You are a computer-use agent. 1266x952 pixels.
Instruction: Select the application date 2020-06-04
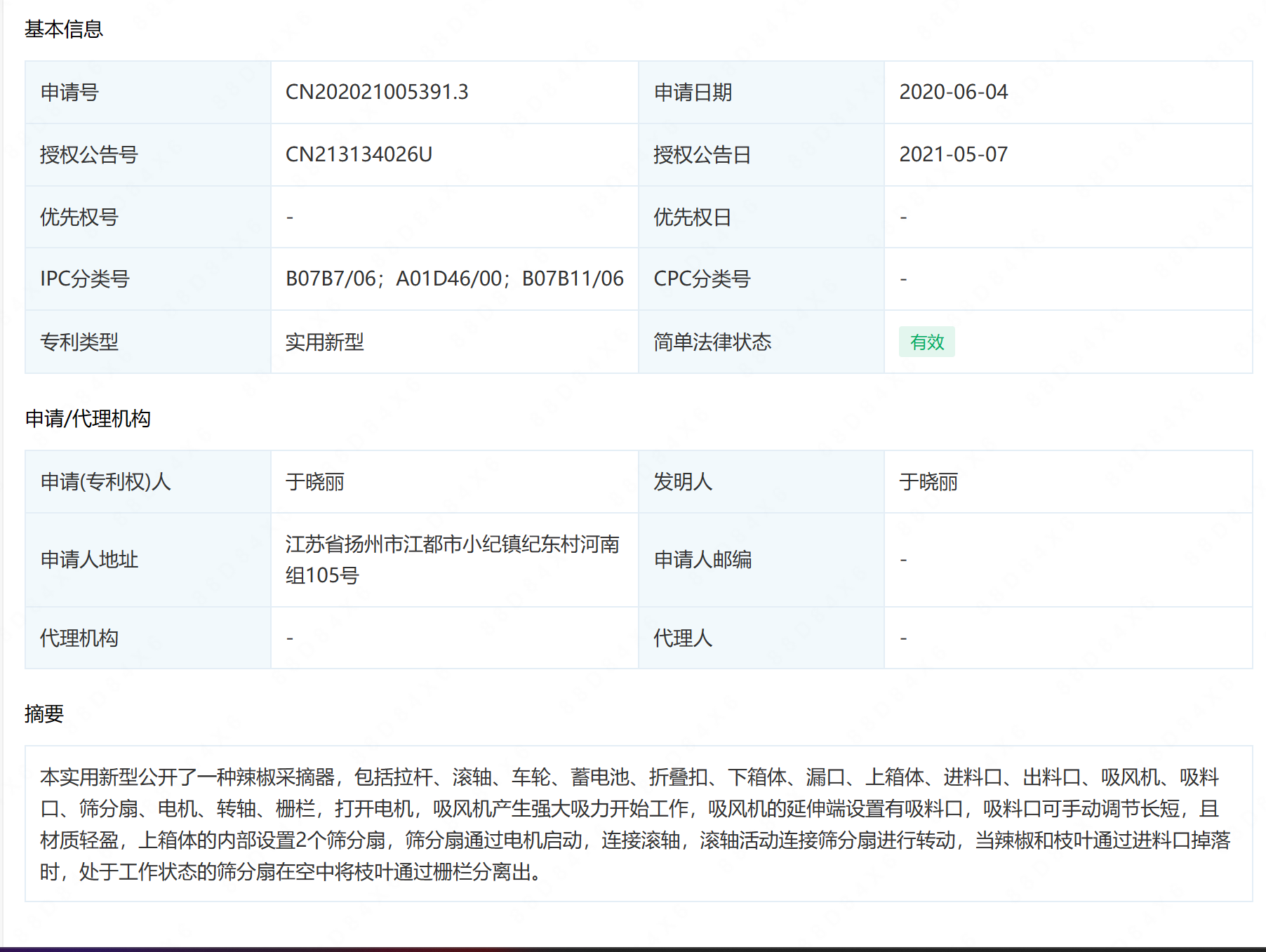(953, 92)
